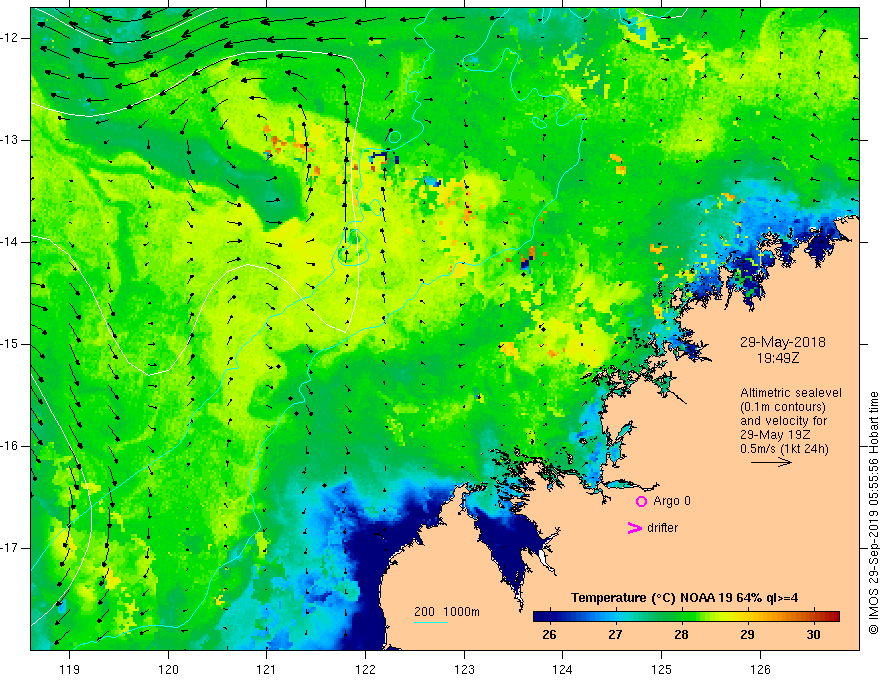Click the longitude axis label 119
Screen dimensions: 880x680
coord(70,669)
